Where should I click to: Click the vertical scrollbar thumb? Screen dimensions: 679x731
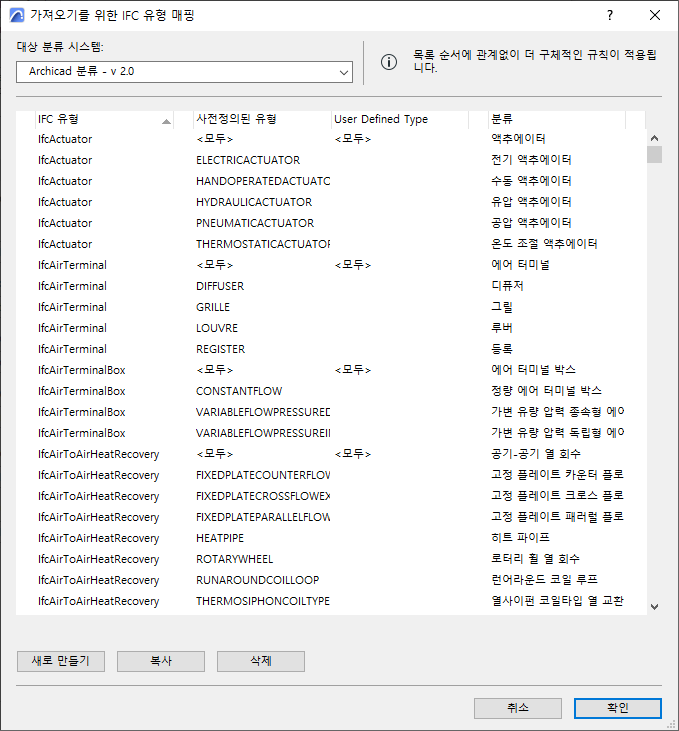point(654,154)
